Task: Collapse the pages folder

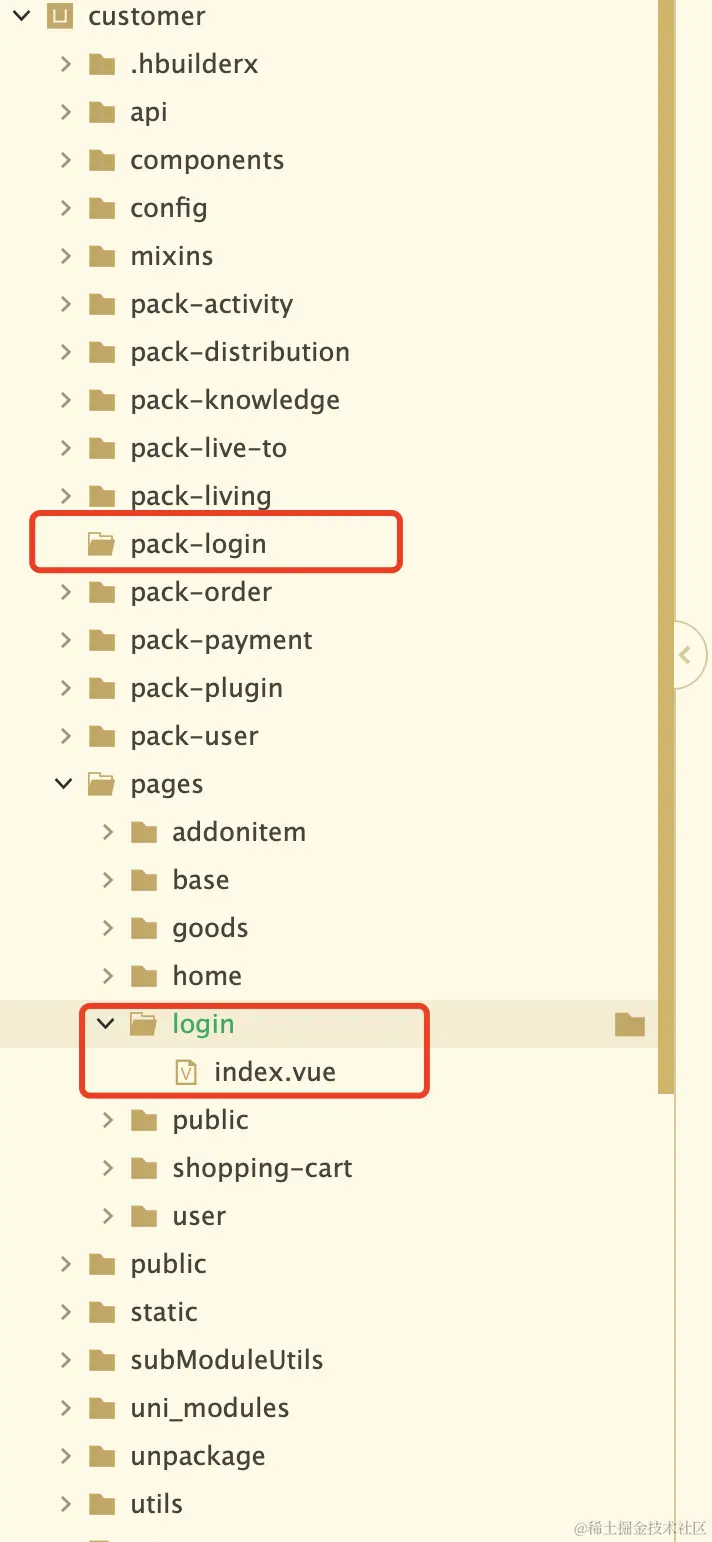Action: point(65,784)
